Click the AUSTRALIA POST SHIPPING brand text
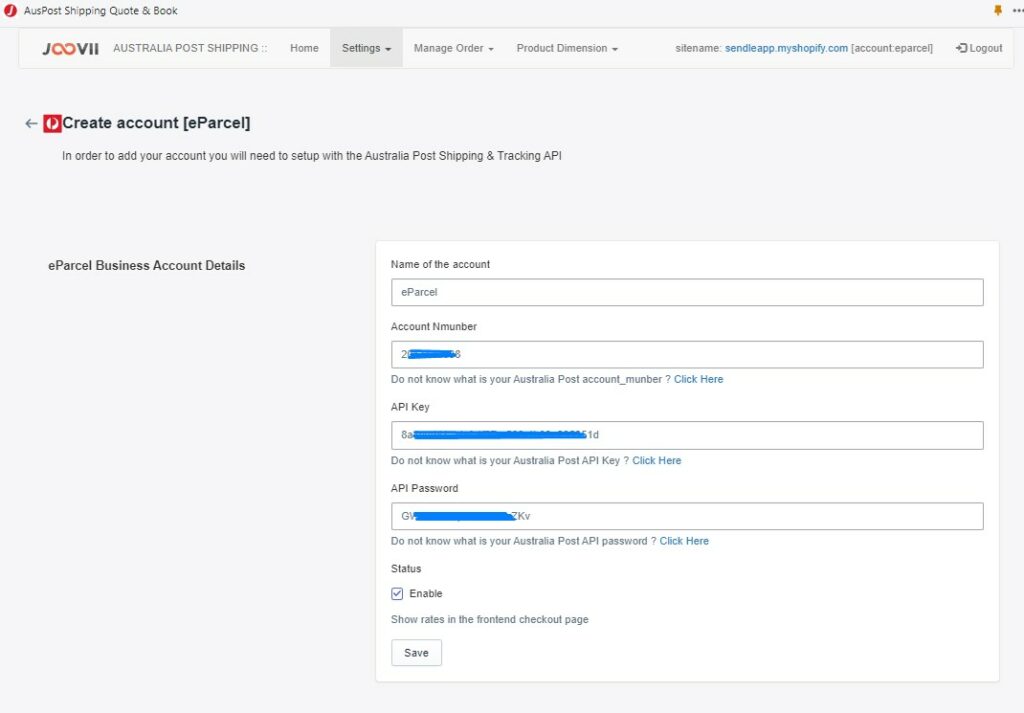1024x713 pixels. click(x=190, y=48)
